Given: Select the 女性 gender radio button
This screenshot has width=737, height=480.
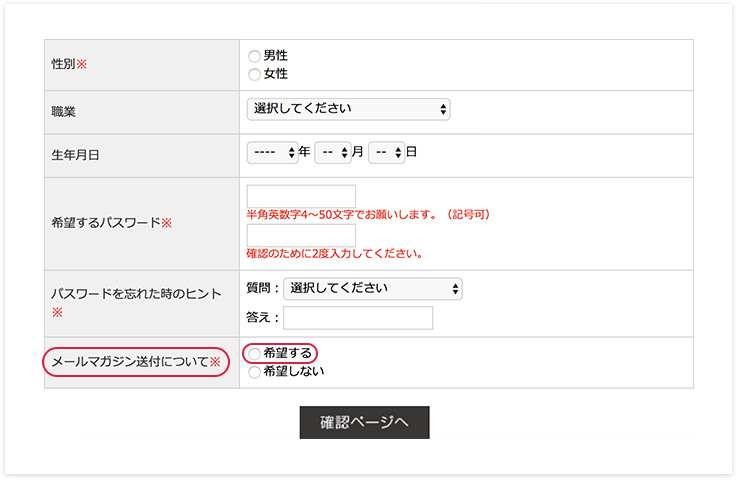Looking at the screenshot, I should (254, 74).
